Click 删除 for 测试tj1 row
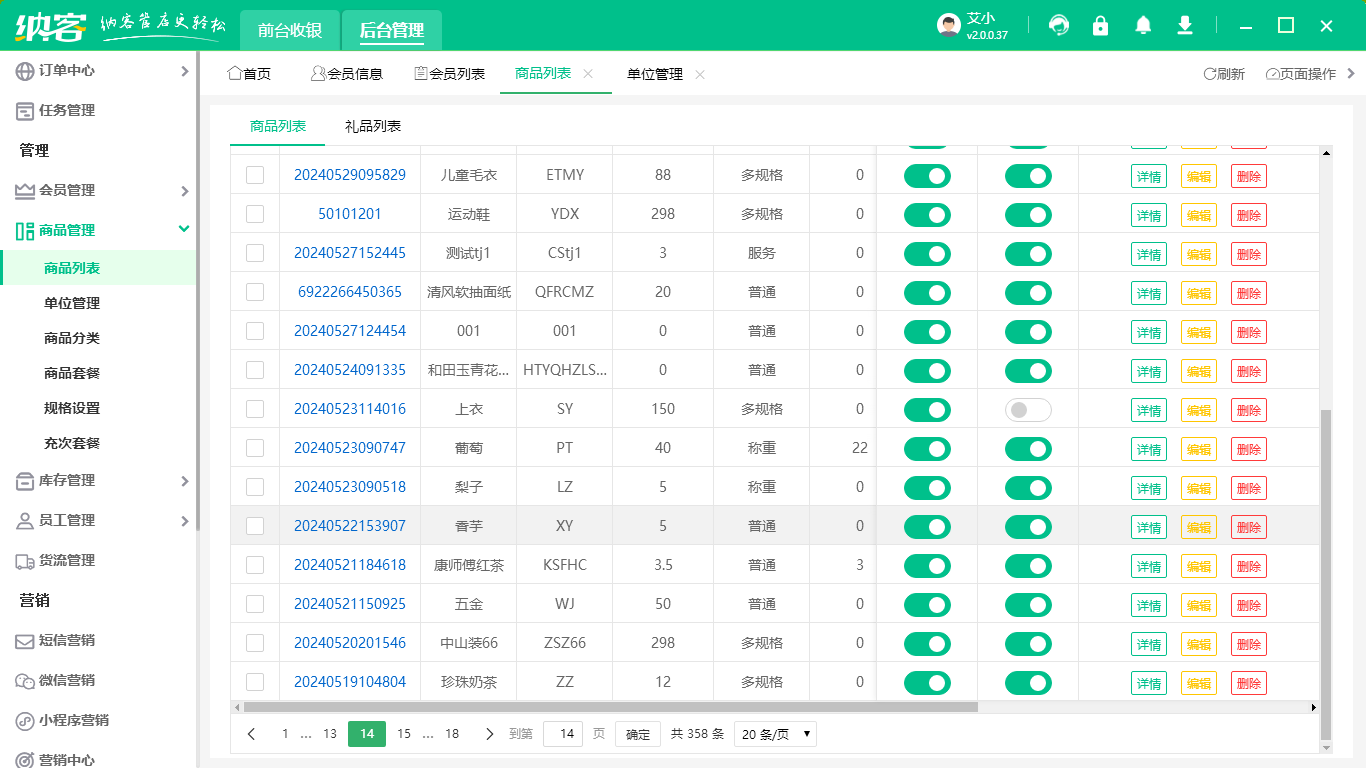 pos(1249,255)
